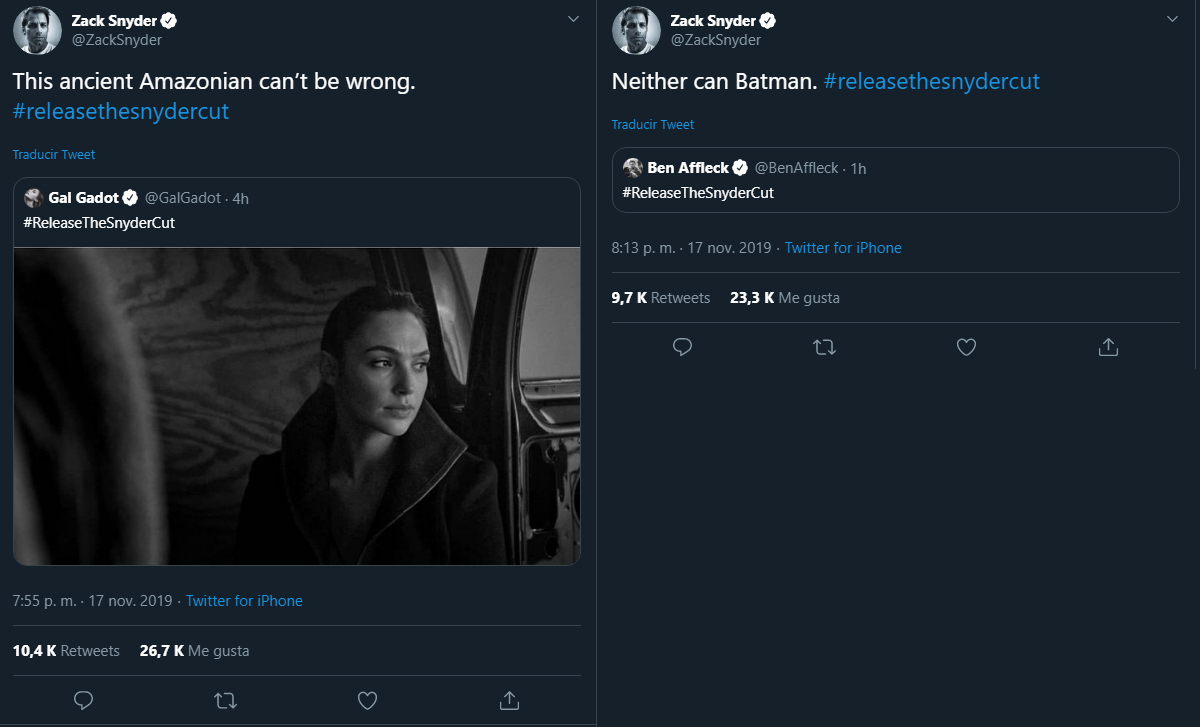Screen dimensions: 1200x727
Task: View the 10,4 K Retweets list
Action: tap(66, 651)
